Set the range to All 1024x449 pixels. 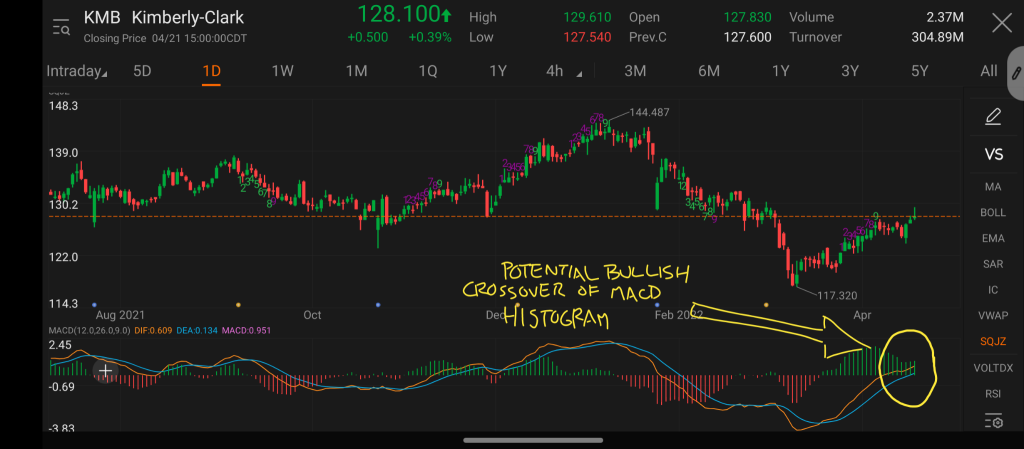pyautogui.click(x=989, y=71)
